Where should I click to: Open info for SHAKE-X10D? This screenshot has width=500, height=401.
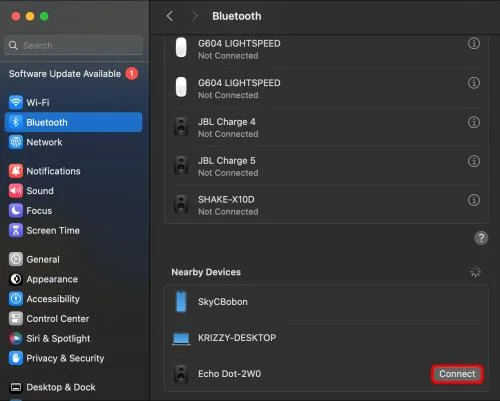474,200
